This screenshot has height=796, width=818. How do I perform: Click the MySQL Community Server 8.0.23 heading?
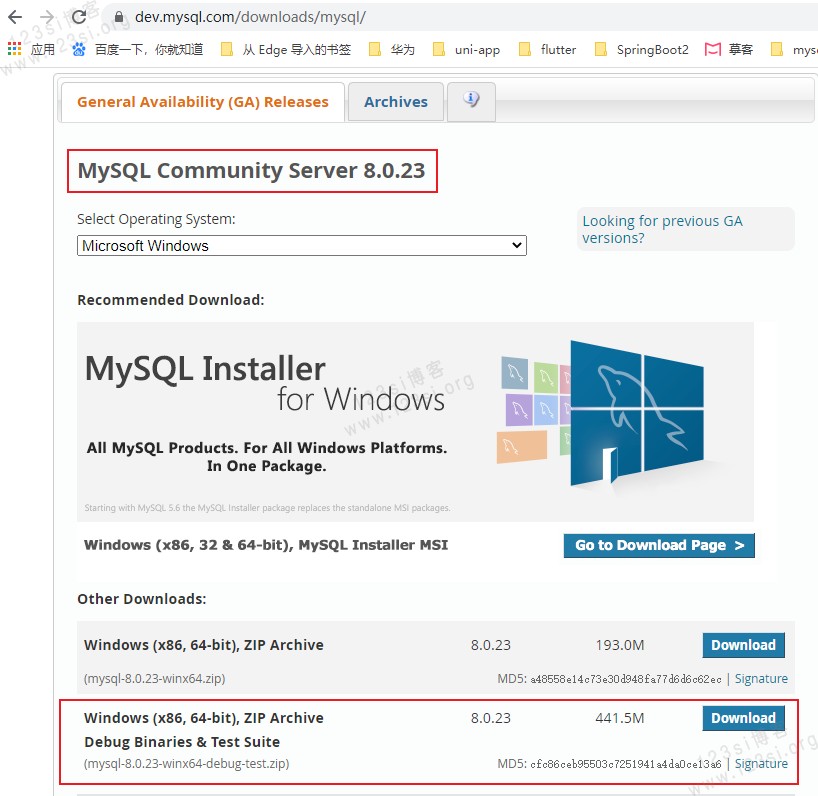coord(251,171)
